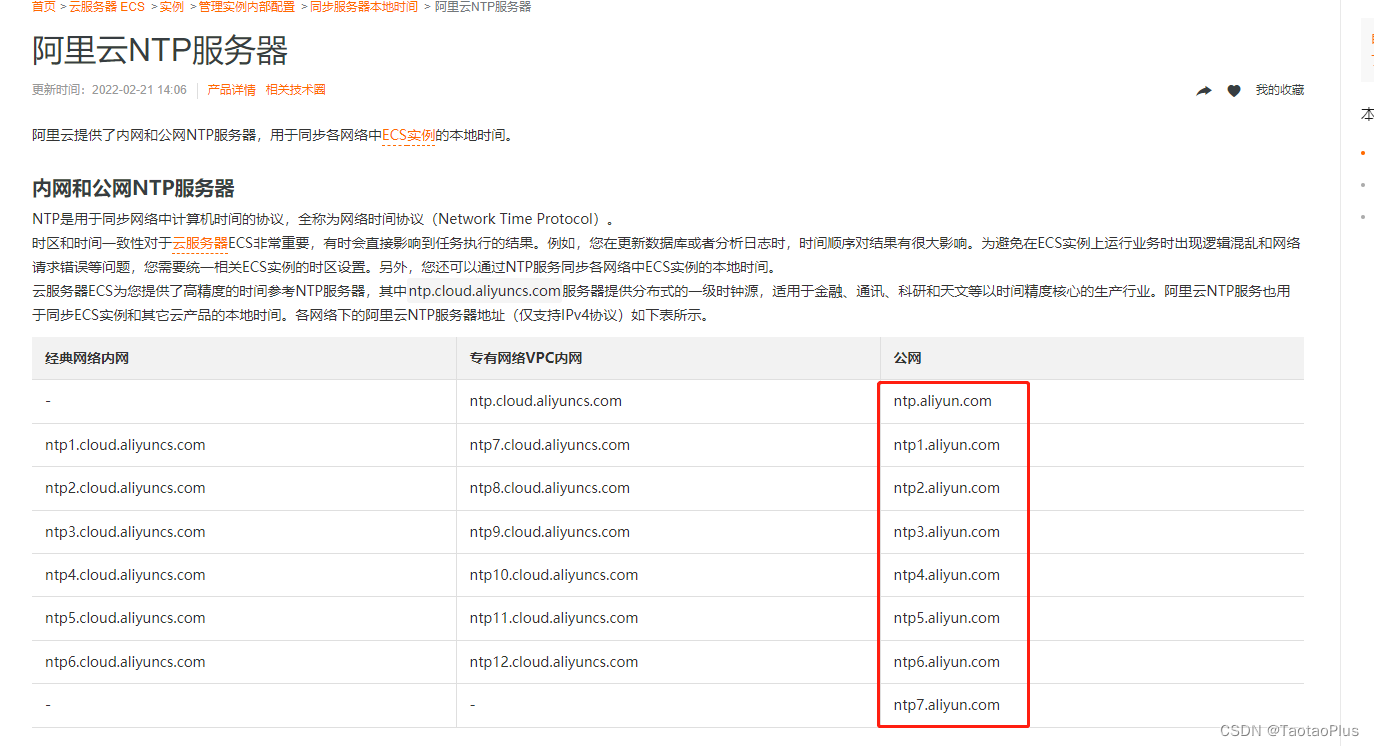The height and width of the screenshot is (746, 1374).
Task: Click the 内网和公网NTP服务器 heading
Action: pyautogui.click(x=133, y=188)
